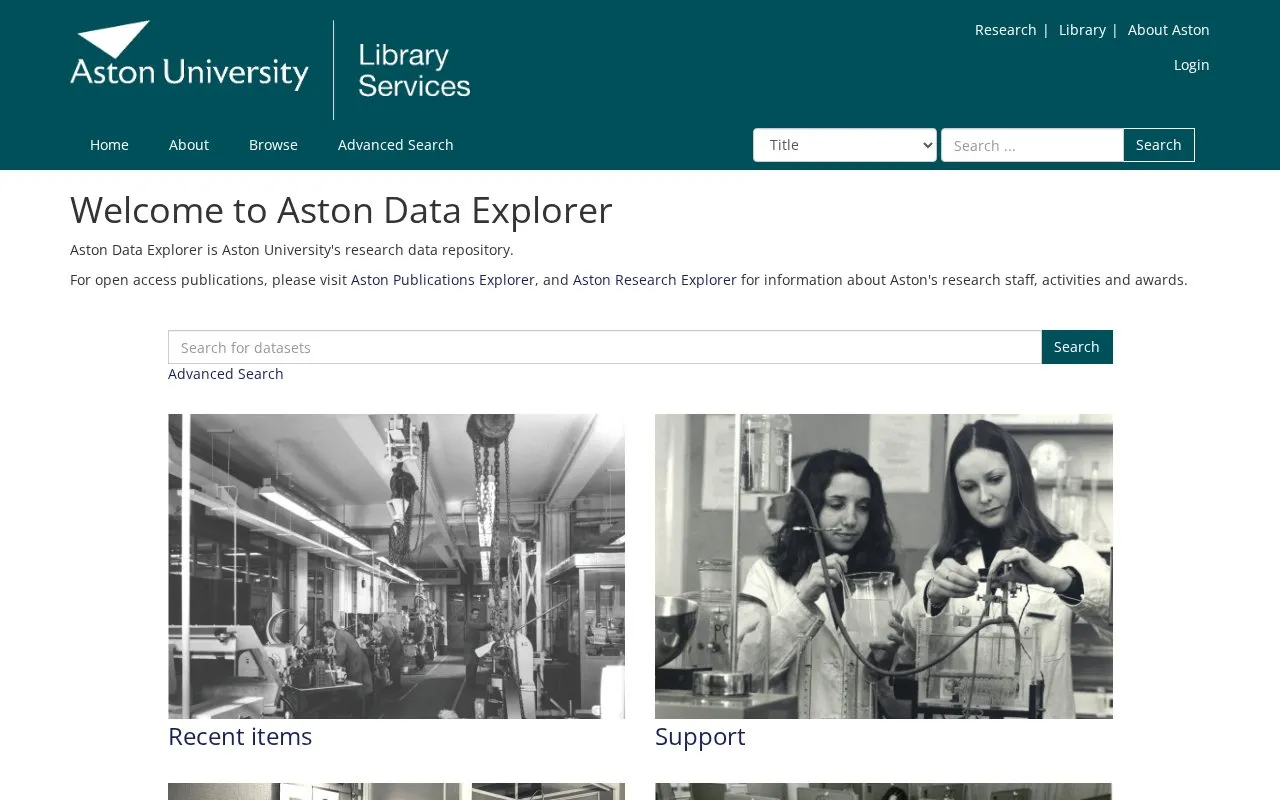Click the Aston University logo
This screenshot has width=1280, height=800.
(189, 56)
